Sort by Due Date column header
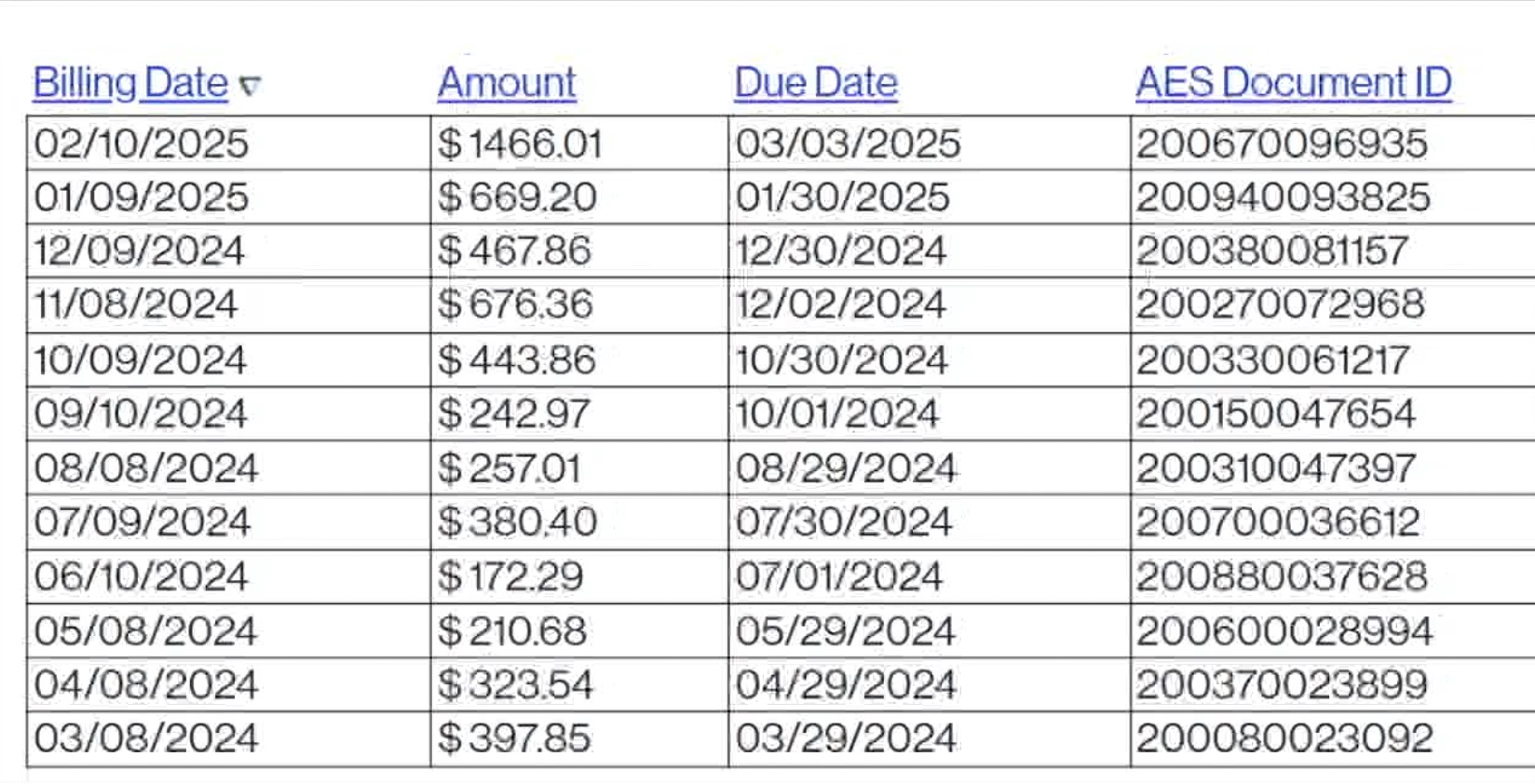The height and width of the screenshot is (784, 1535). [x=816, y=83]
